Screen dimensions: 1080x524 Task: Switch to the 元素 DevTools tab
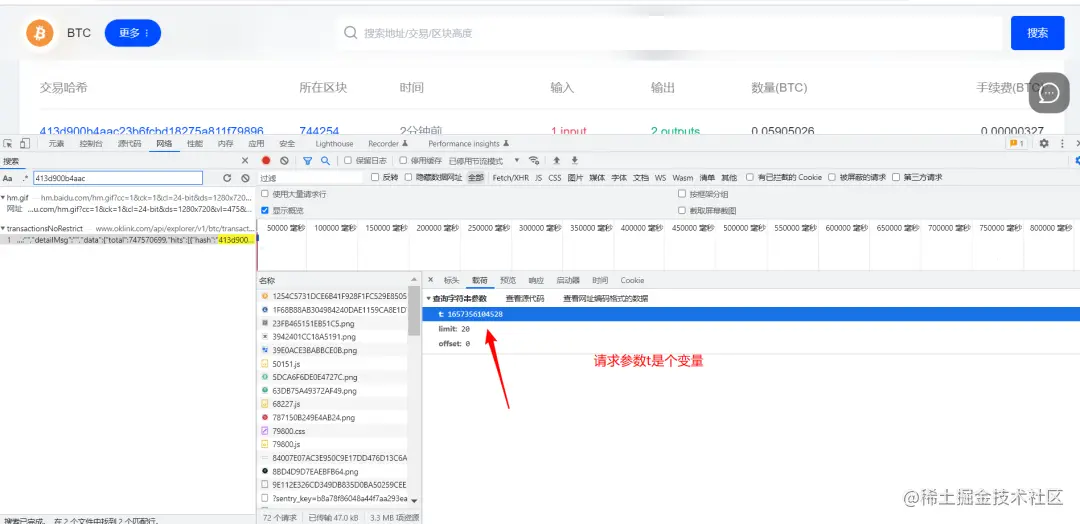(56, 144)
